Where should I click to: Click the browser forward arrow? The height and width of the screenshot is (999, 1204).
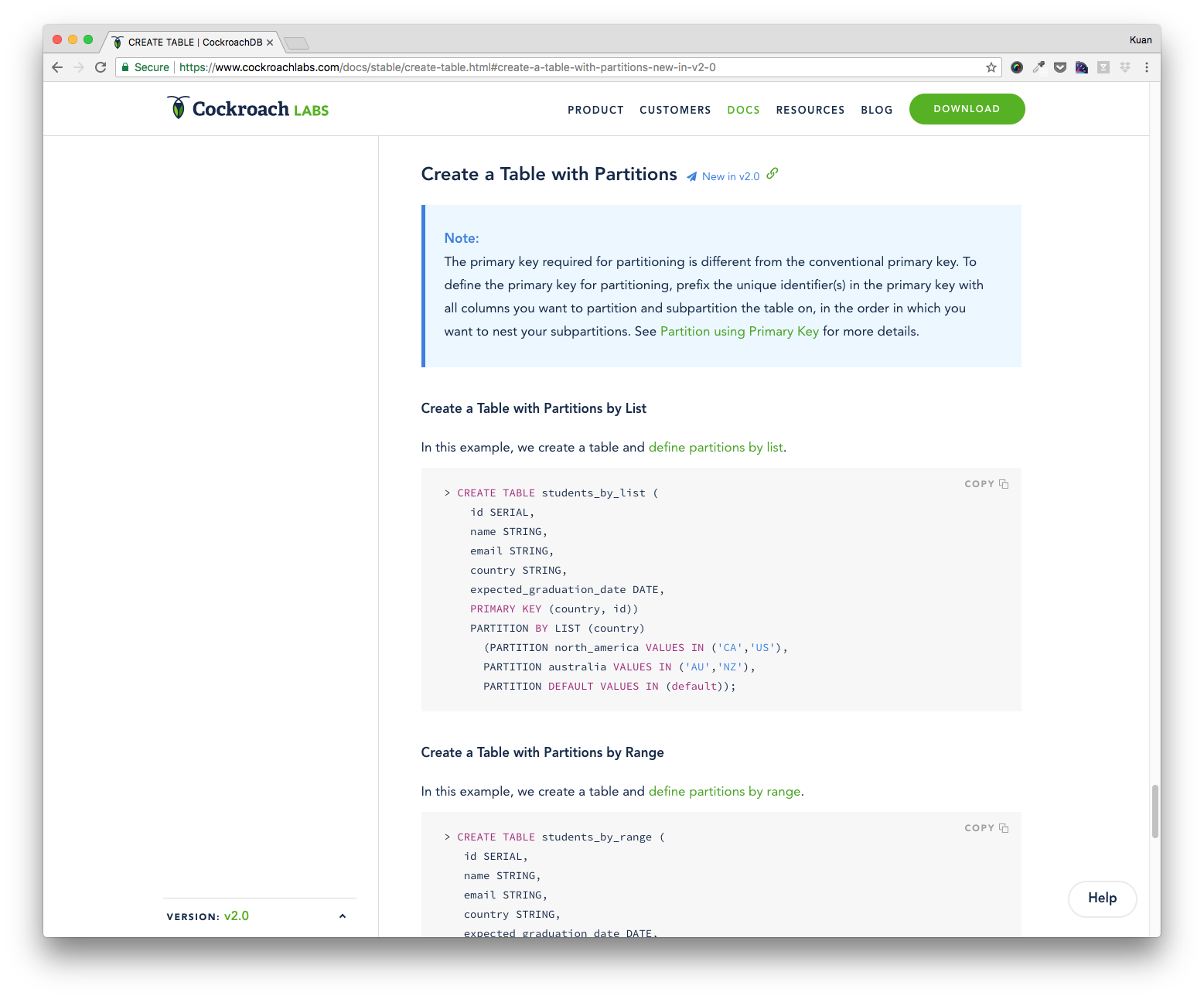point(78,67)
